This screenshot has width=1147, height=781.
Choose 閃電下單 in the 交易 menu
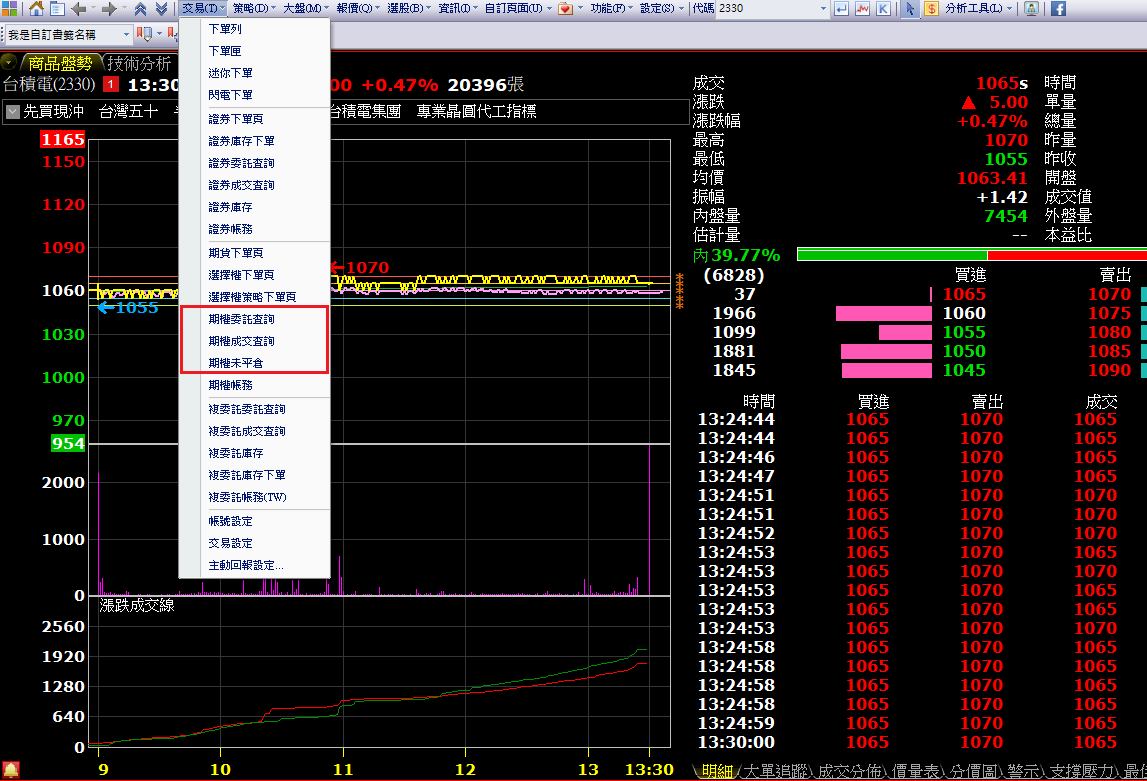point(230,95)
